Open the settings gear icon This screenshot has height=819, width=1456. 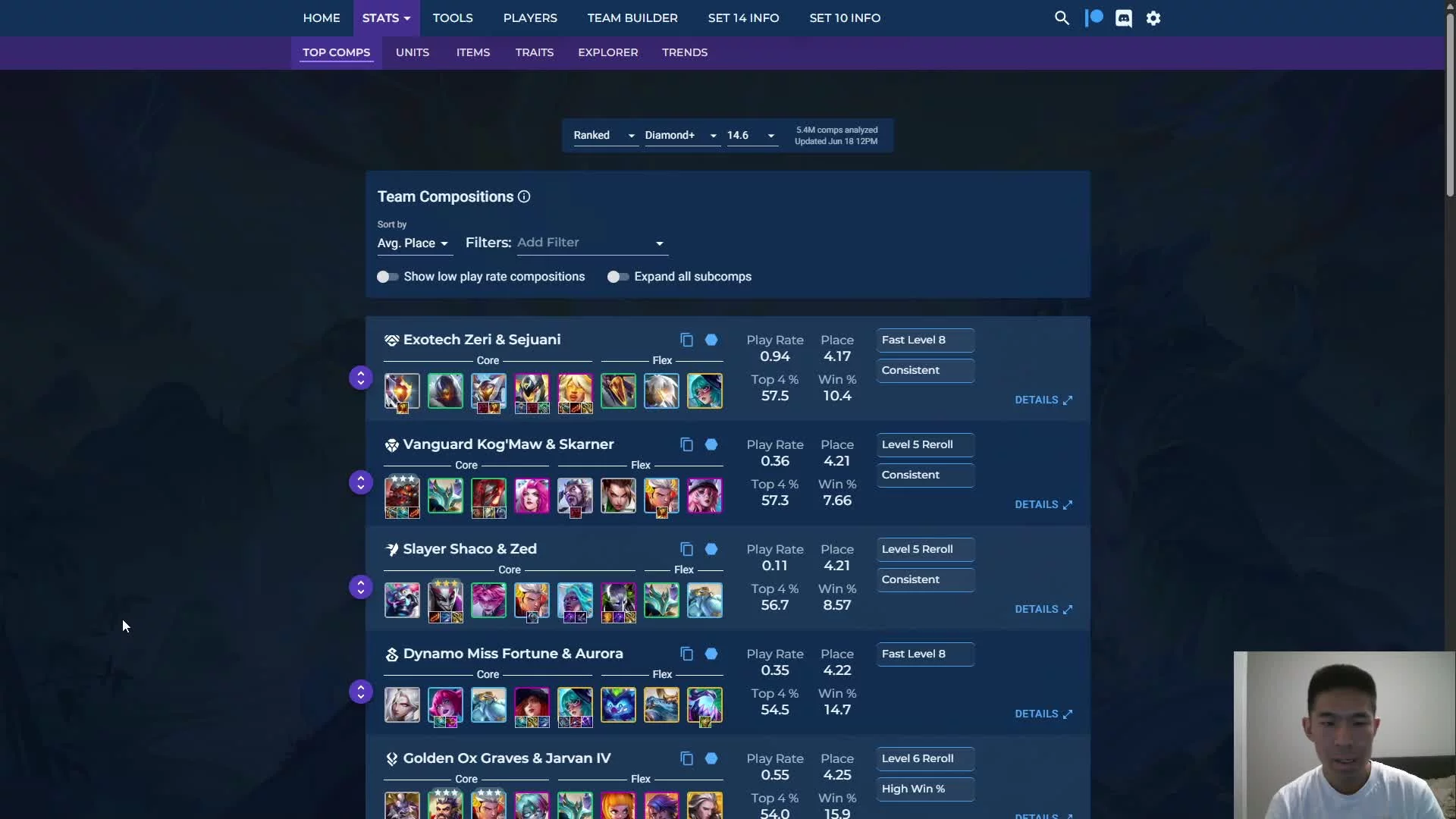[x=1153, y=18]
